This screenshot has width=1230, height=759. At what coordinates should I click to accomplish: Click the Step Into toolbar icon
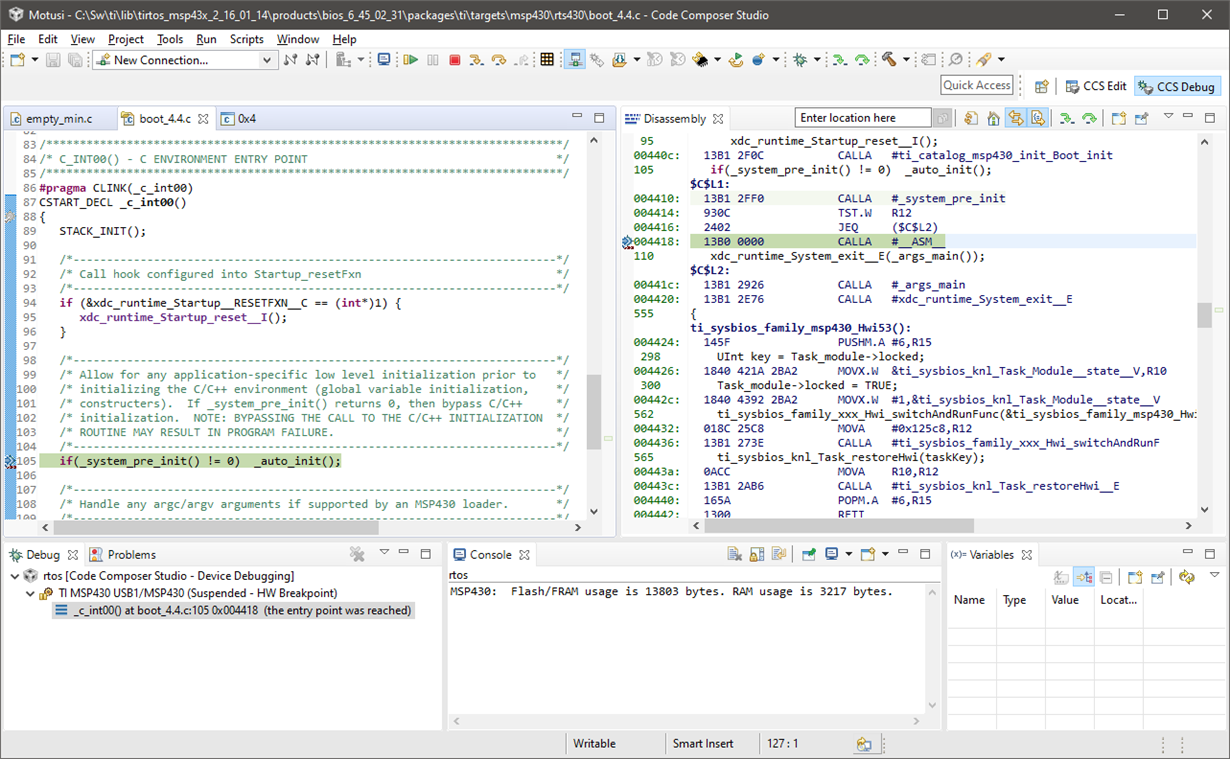point(477,60)
